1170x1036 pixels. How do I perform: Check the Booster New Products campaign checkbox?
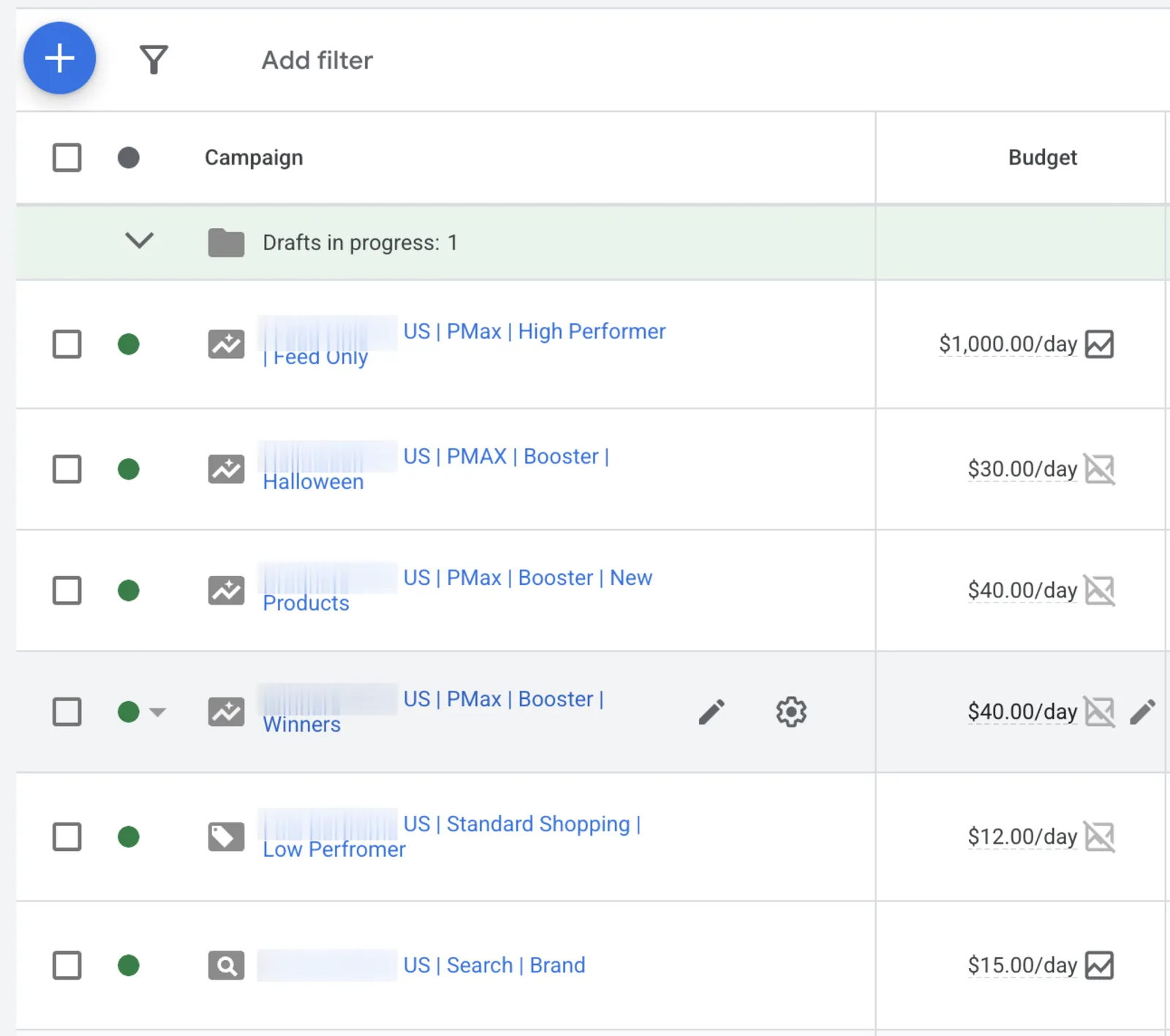tap(67, 590)
